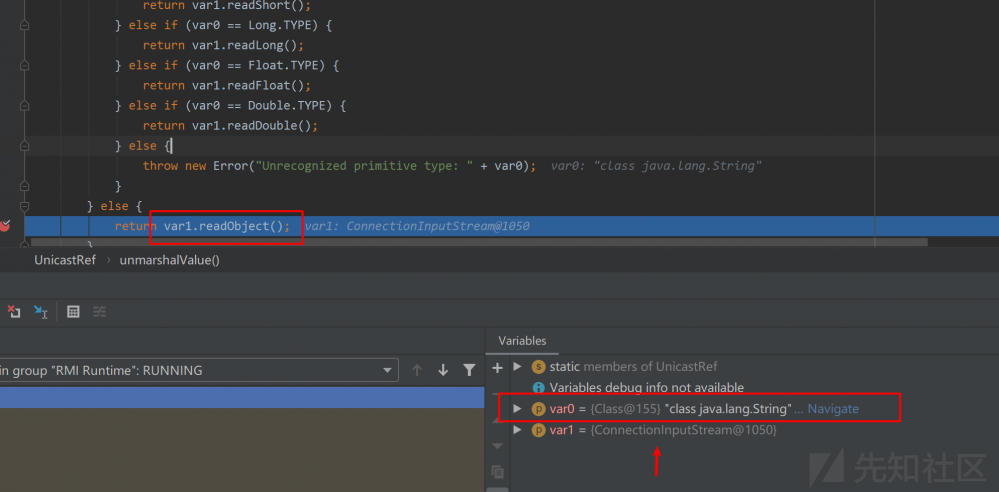Click 'return var1.readFloat();' code line
The width and height of the screenshot is (999, 492).
click(x=226, y=85)
